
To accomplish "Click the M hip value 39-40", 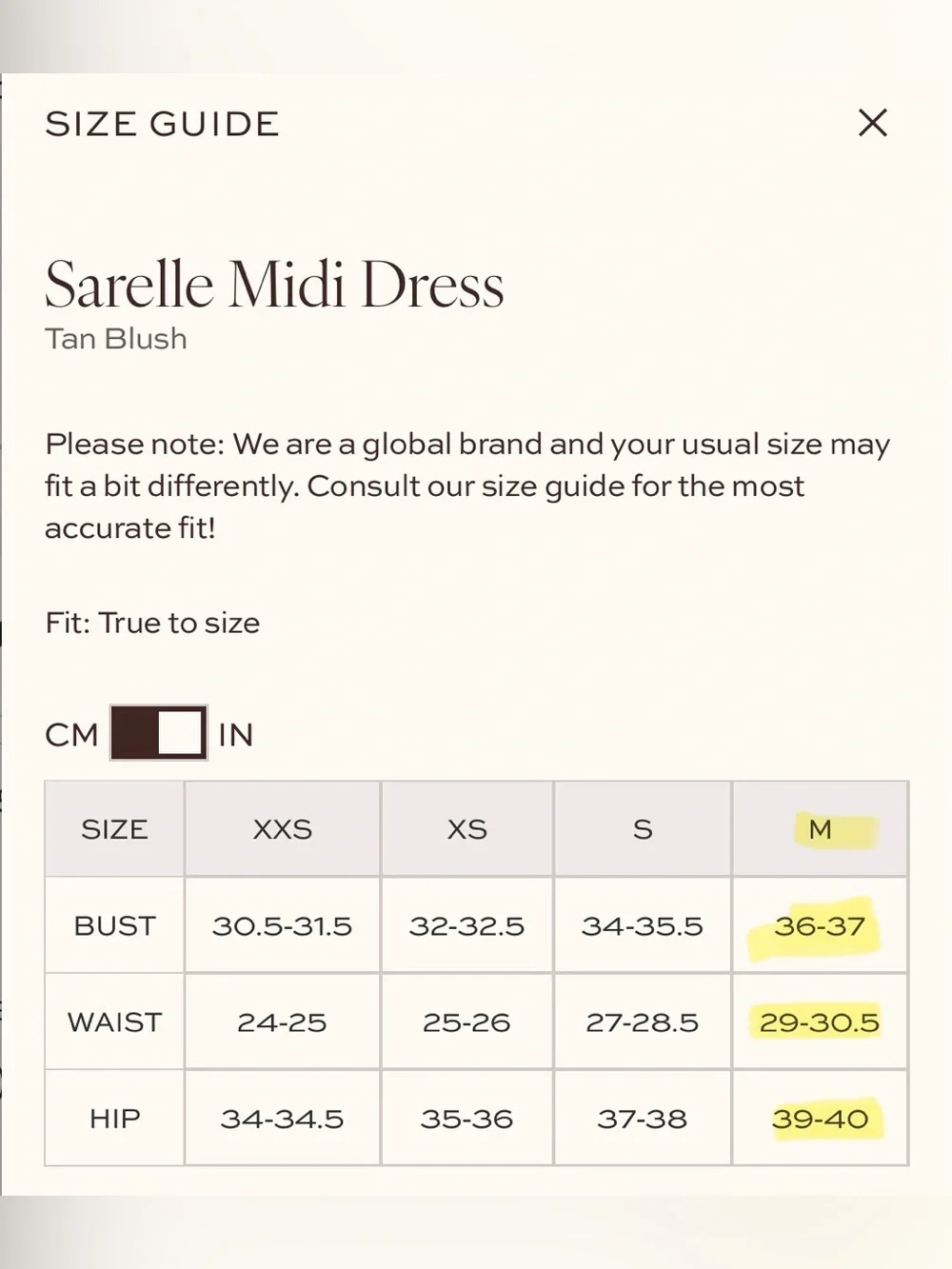I will [820, 1118].
